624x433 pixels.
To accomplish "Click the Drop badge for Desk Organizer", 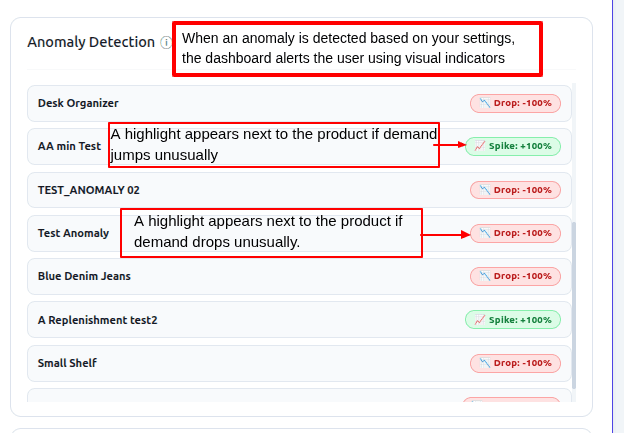I will coord(515,103).
